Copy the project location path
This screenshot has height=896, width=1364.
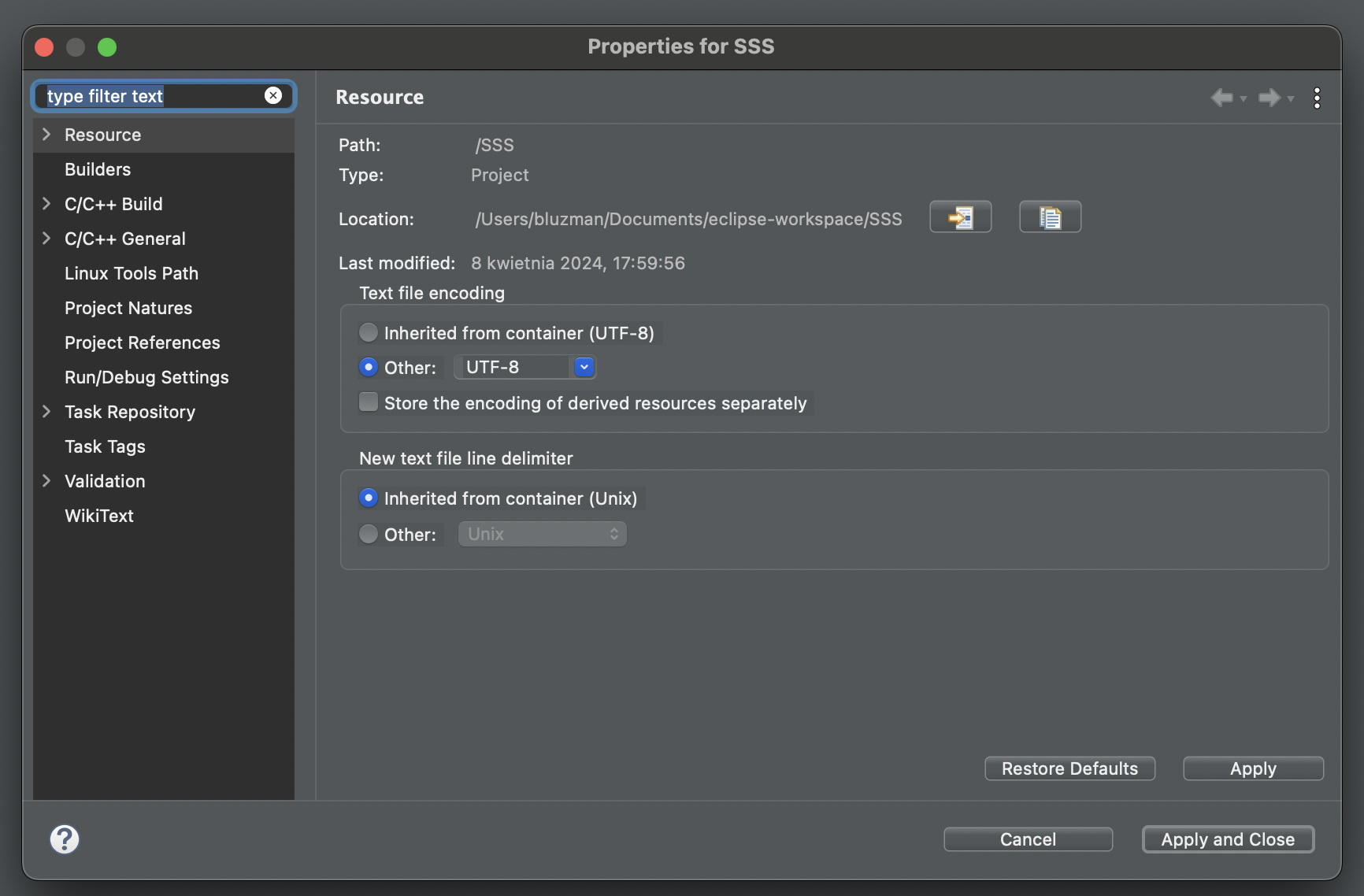tap(1050, 217)
